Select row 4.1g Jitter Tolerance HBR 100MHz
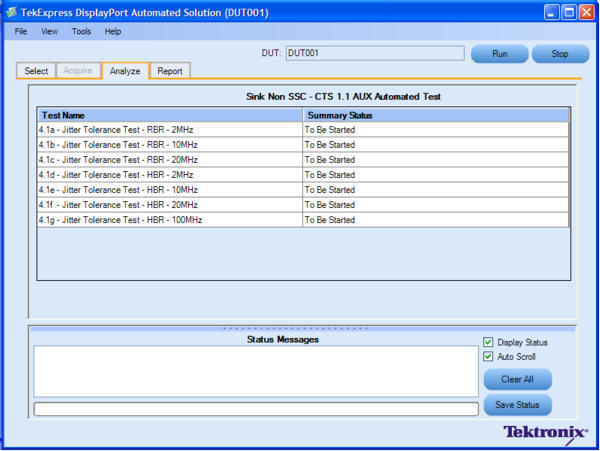The height and width of the screenshot is (451, 600). (x=303, y=220)
